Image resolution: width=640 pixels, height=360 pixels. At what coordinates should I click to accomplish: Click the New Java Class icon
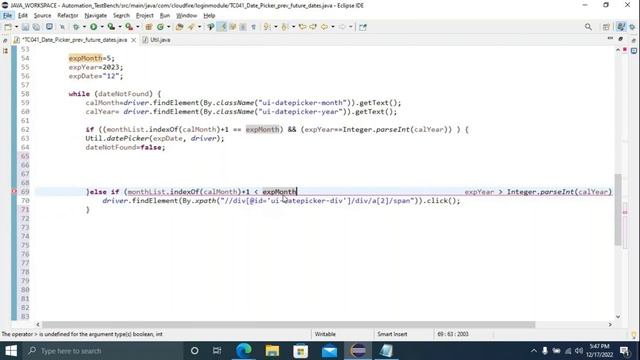click(x=160, y=27)
